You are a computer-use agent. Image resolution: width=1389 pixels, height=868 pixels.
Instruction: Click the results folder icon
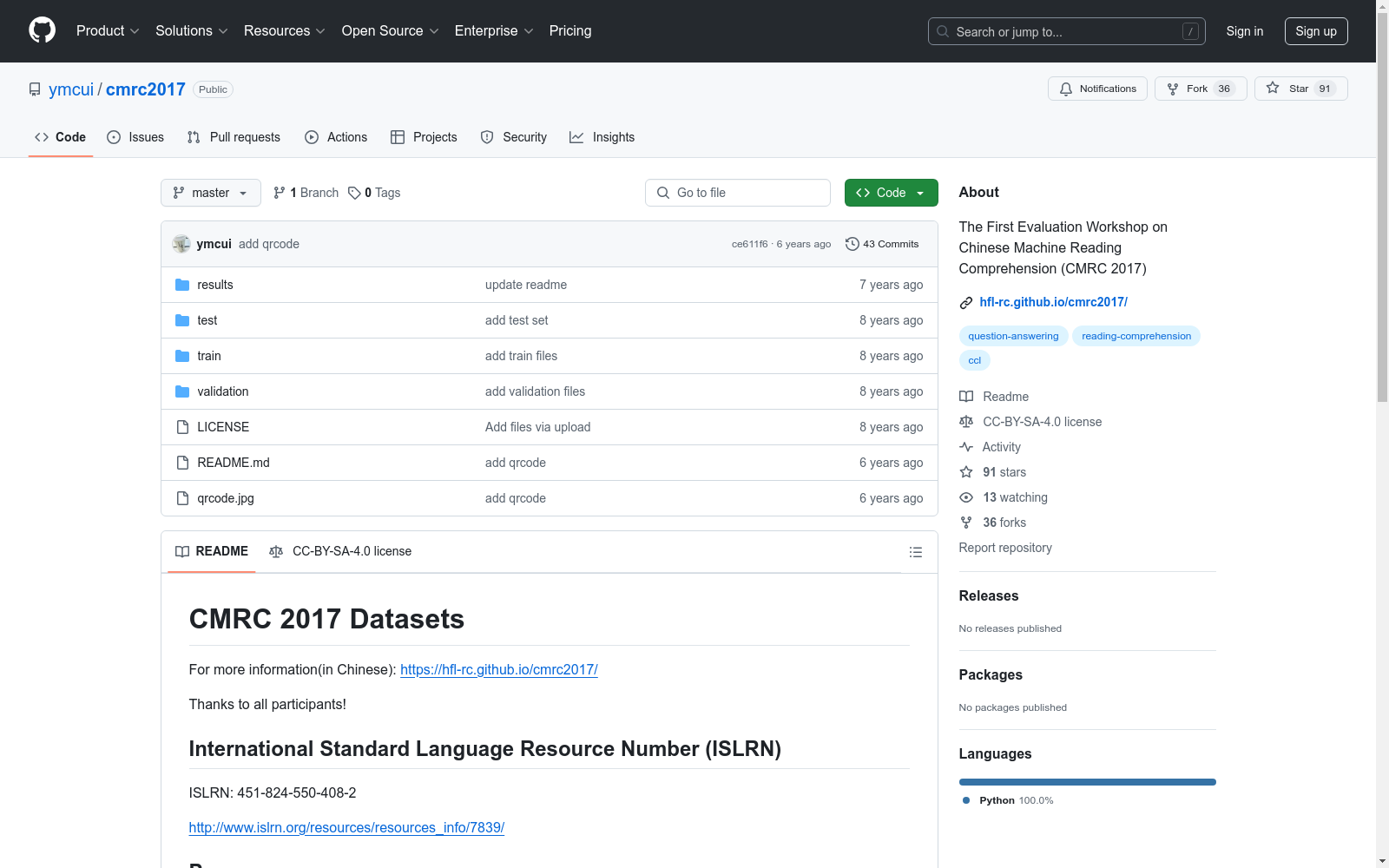tap(182, 285)
